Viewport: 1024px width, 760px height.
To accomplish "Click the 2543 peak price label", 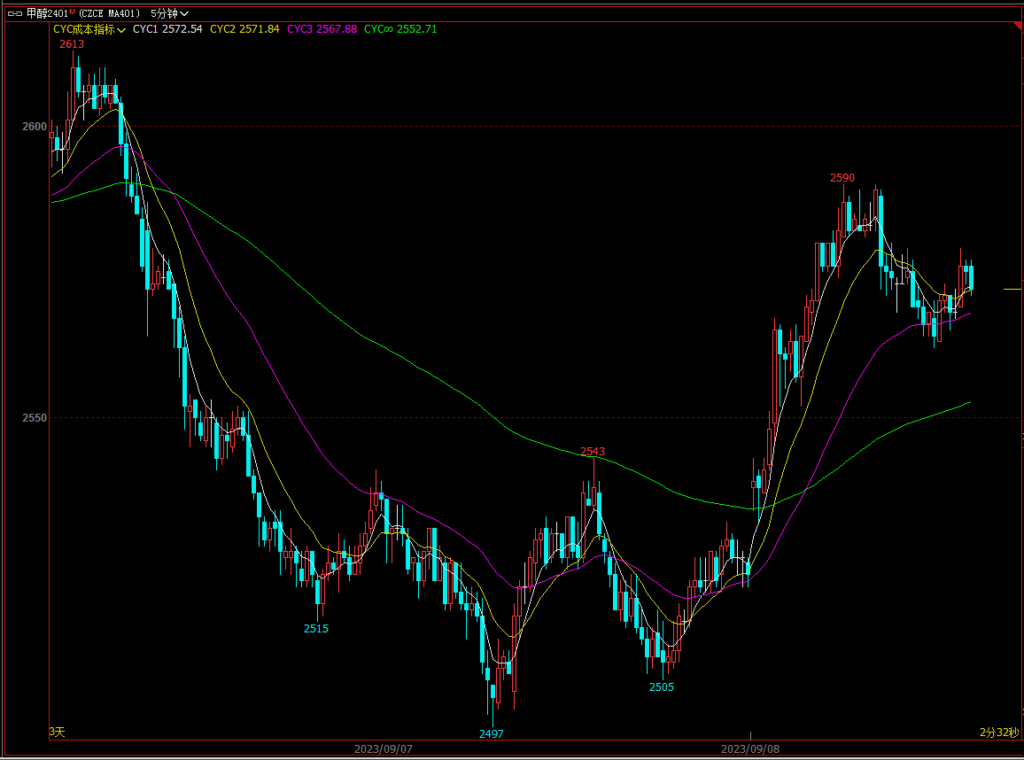I will click(x=593, y=451).
